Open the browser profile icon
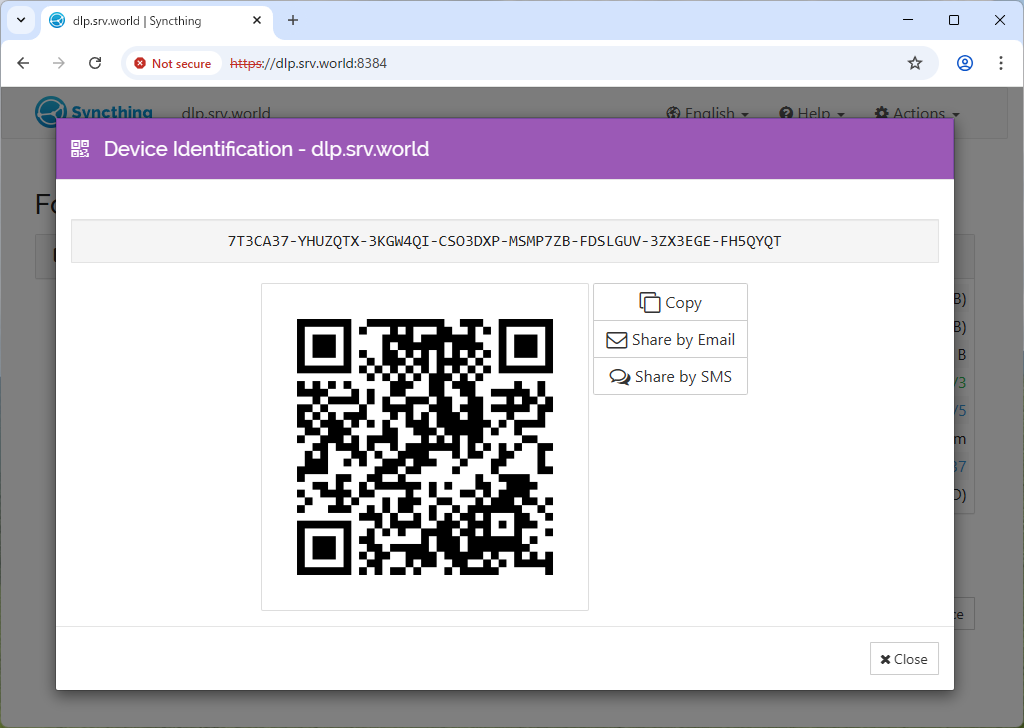This screenshot has height=728, width=1024. point(964,63)
